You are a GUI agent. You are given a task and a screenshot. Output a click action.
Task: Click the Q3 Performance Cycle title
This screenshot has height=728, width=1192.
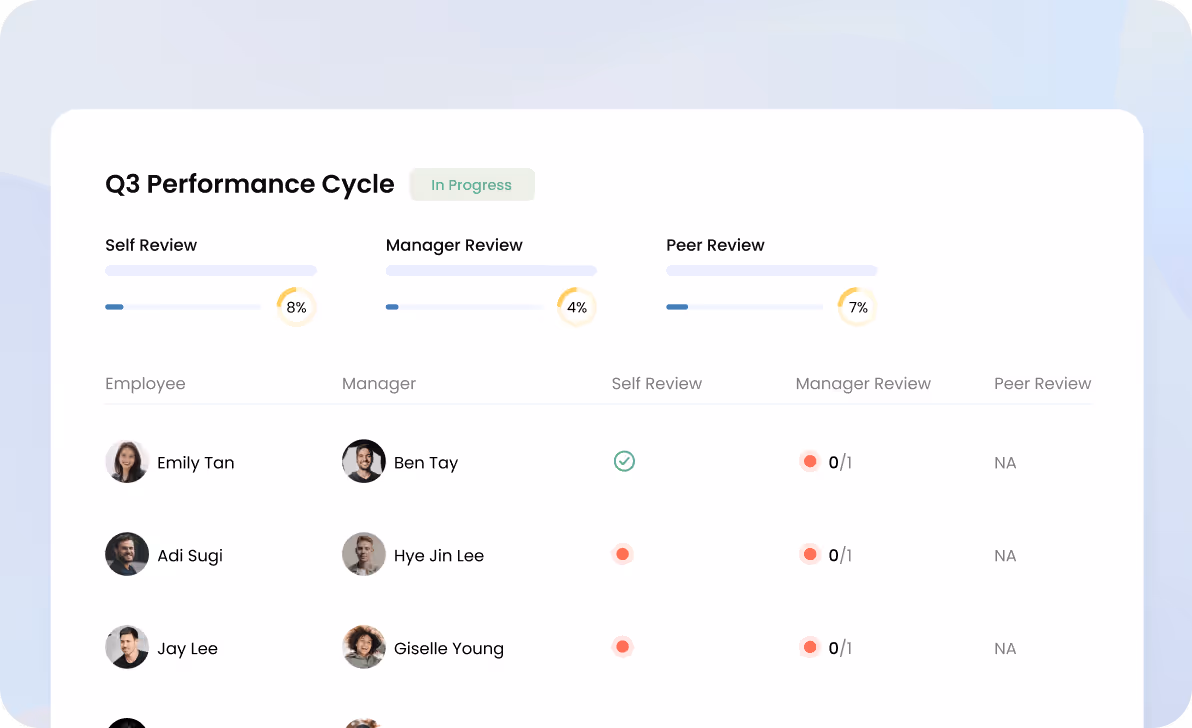250,184
